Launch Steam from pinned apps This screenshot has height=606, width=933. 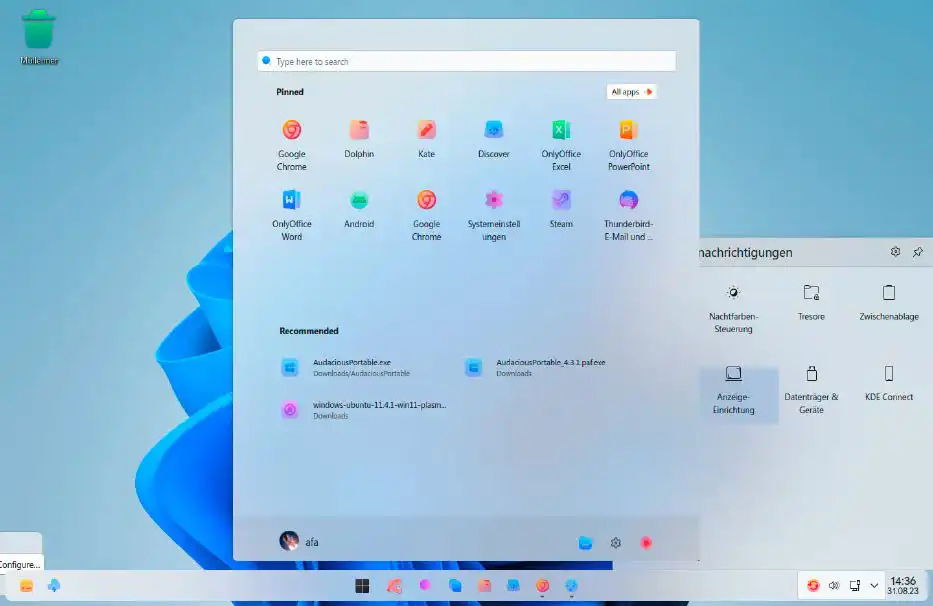coord(561,209)
